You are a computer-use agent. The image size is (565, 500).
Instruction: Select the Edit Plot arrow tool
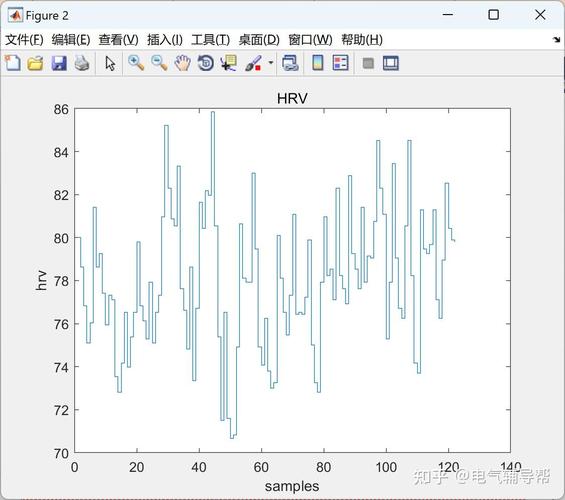coord(110,63)
